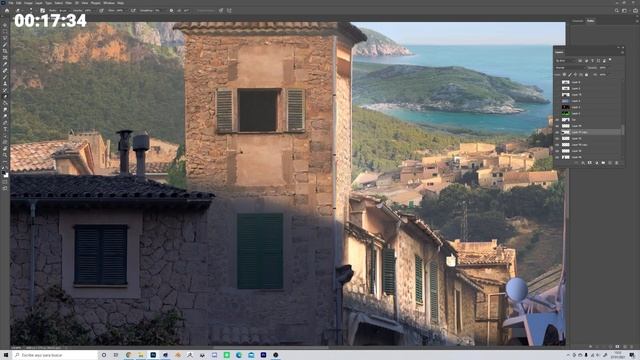Click the Home icon in options bar
The image size is (640, 360).
click(7, 10)
